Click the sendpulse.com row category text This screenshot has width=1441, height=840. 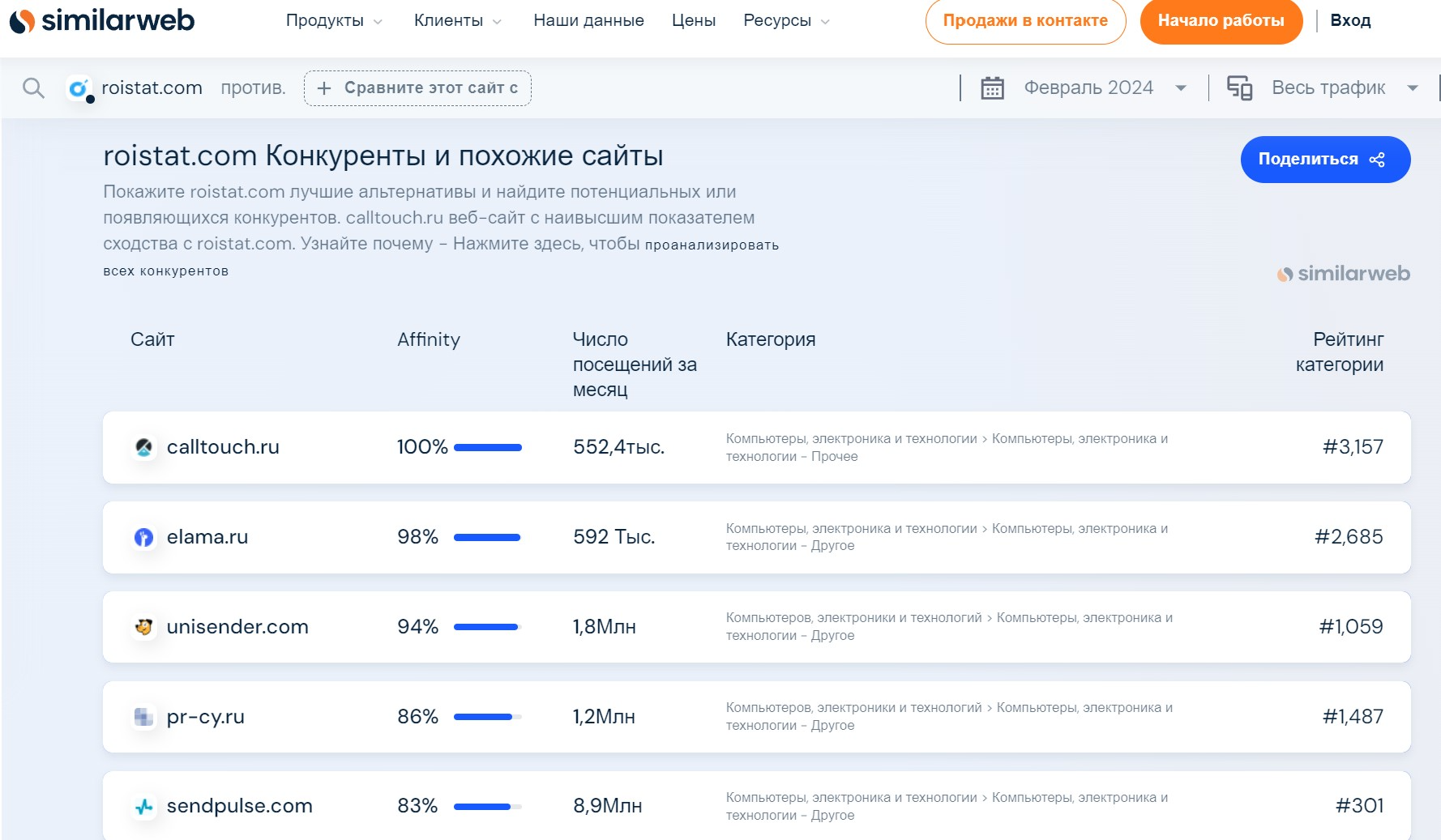point(947,807)
